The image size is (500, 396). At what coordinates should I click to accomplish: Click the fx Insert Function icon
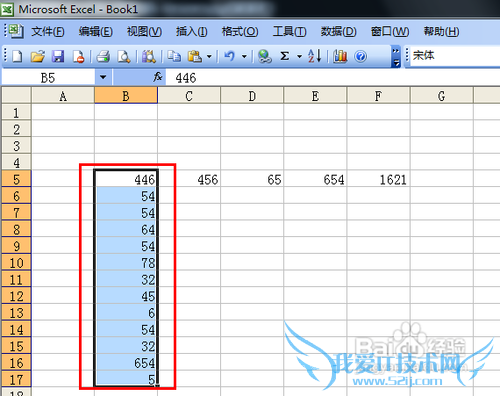[x=158, y=77]
